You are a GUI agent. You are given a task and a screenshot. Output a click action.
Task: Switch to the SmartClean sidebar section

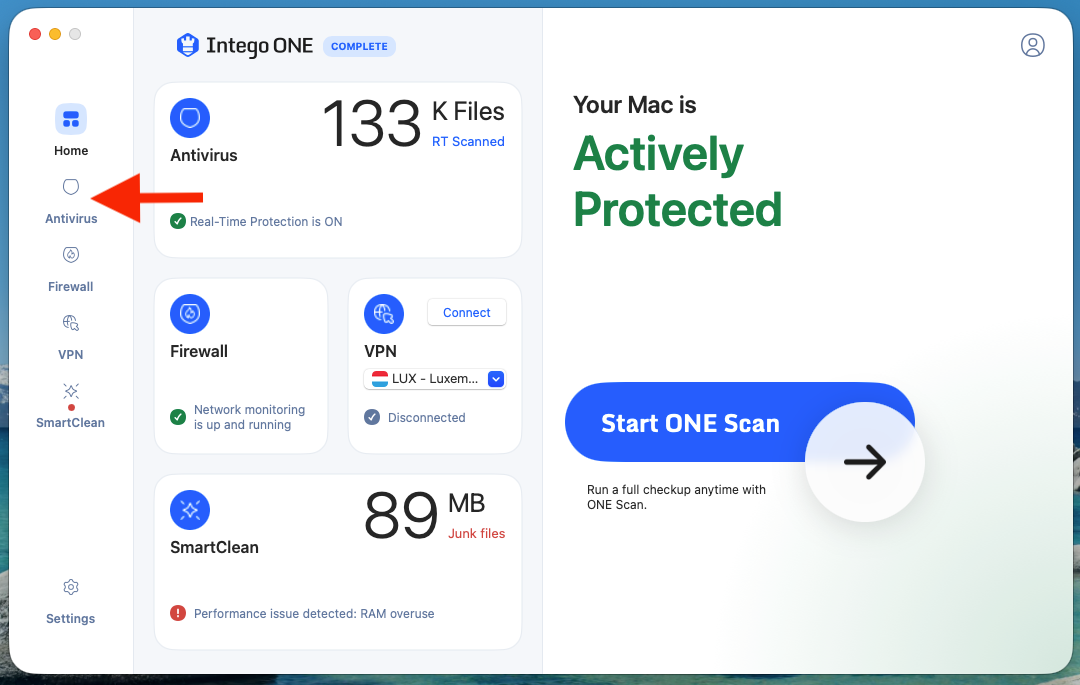click(x=71, y=423)
